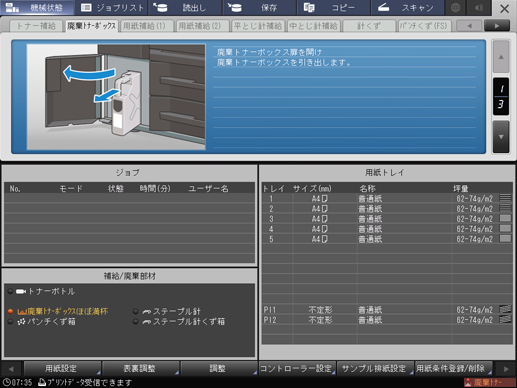Open the 調整 adjustment menu
Viewport: 517px width, 388px height.
coord(218,368)
